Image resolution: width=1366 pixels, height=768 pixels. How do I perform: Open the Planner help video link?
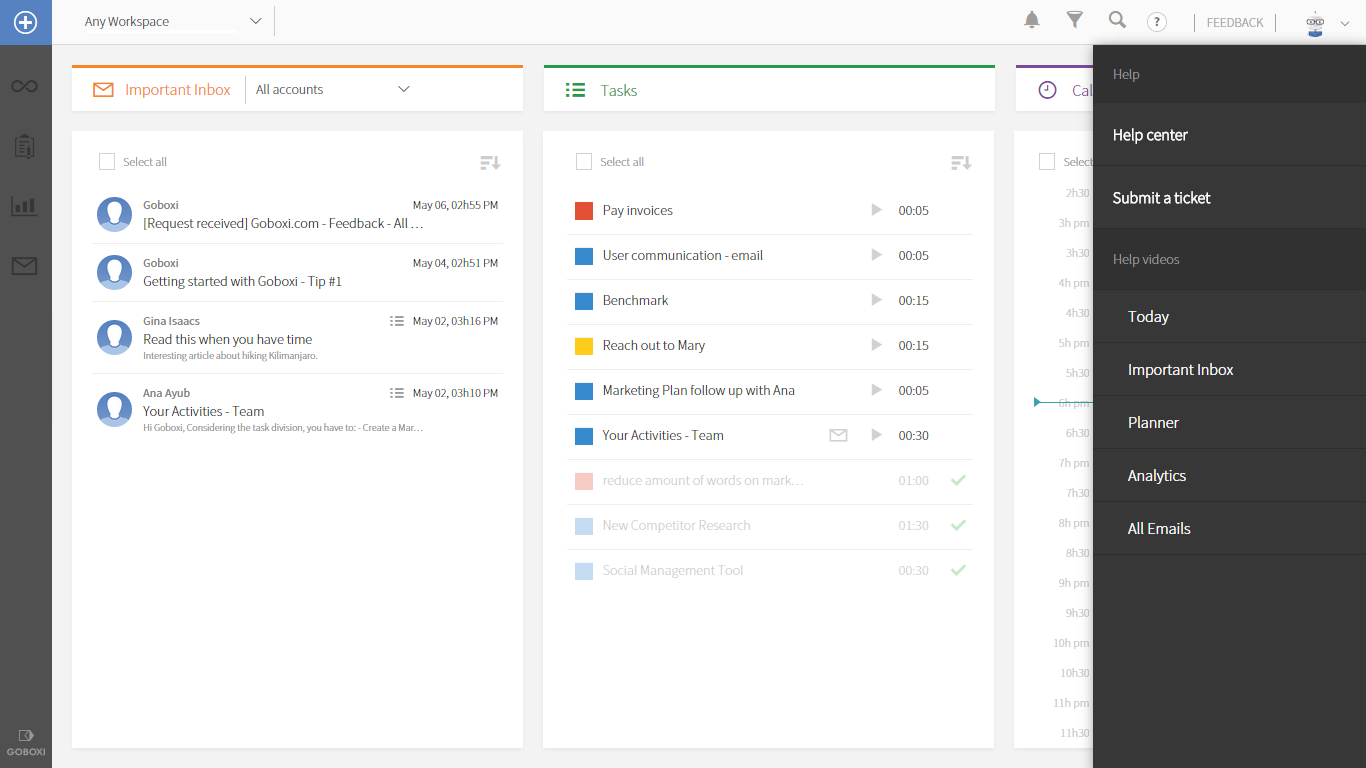point(1153,422)
